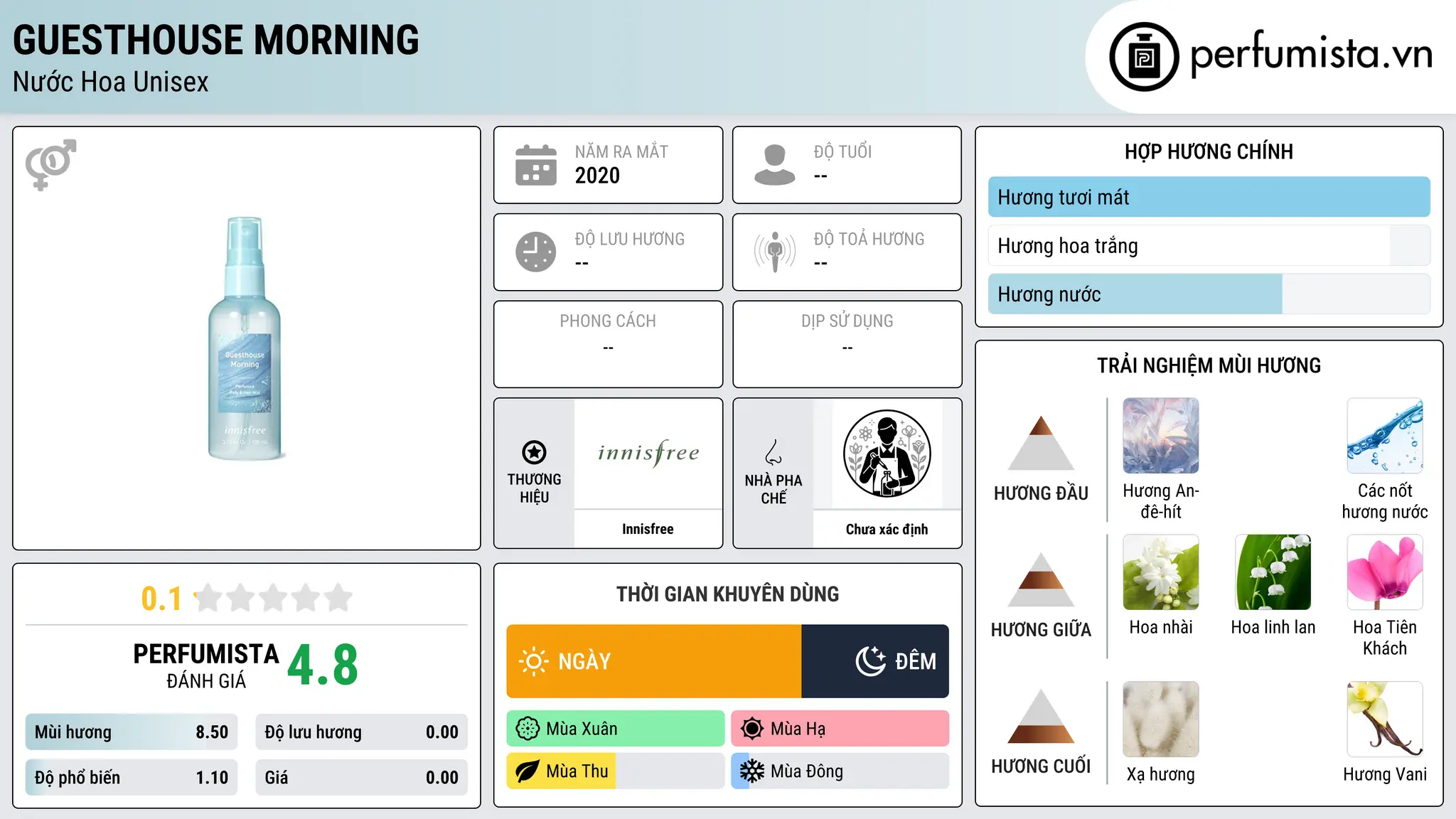The image size is (1456, 819).
Task: Click the innisfree brand logo
Action: [648, 453]
